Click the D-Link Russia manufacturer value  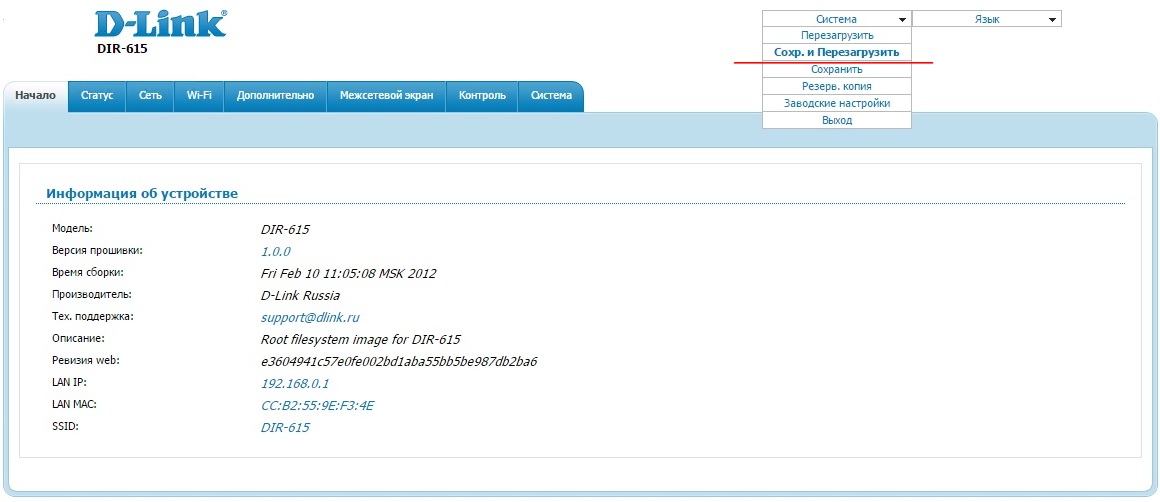[x=300, y=296]
